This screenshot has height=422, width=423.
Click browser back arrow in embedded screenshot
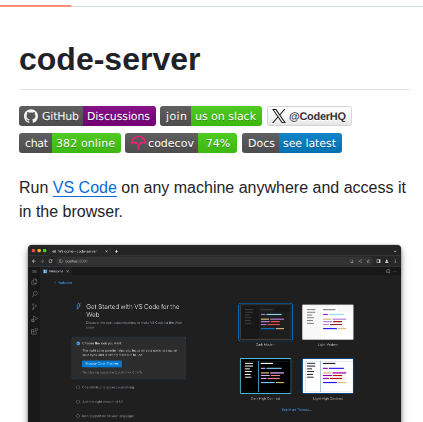click(x=34, y=261)
